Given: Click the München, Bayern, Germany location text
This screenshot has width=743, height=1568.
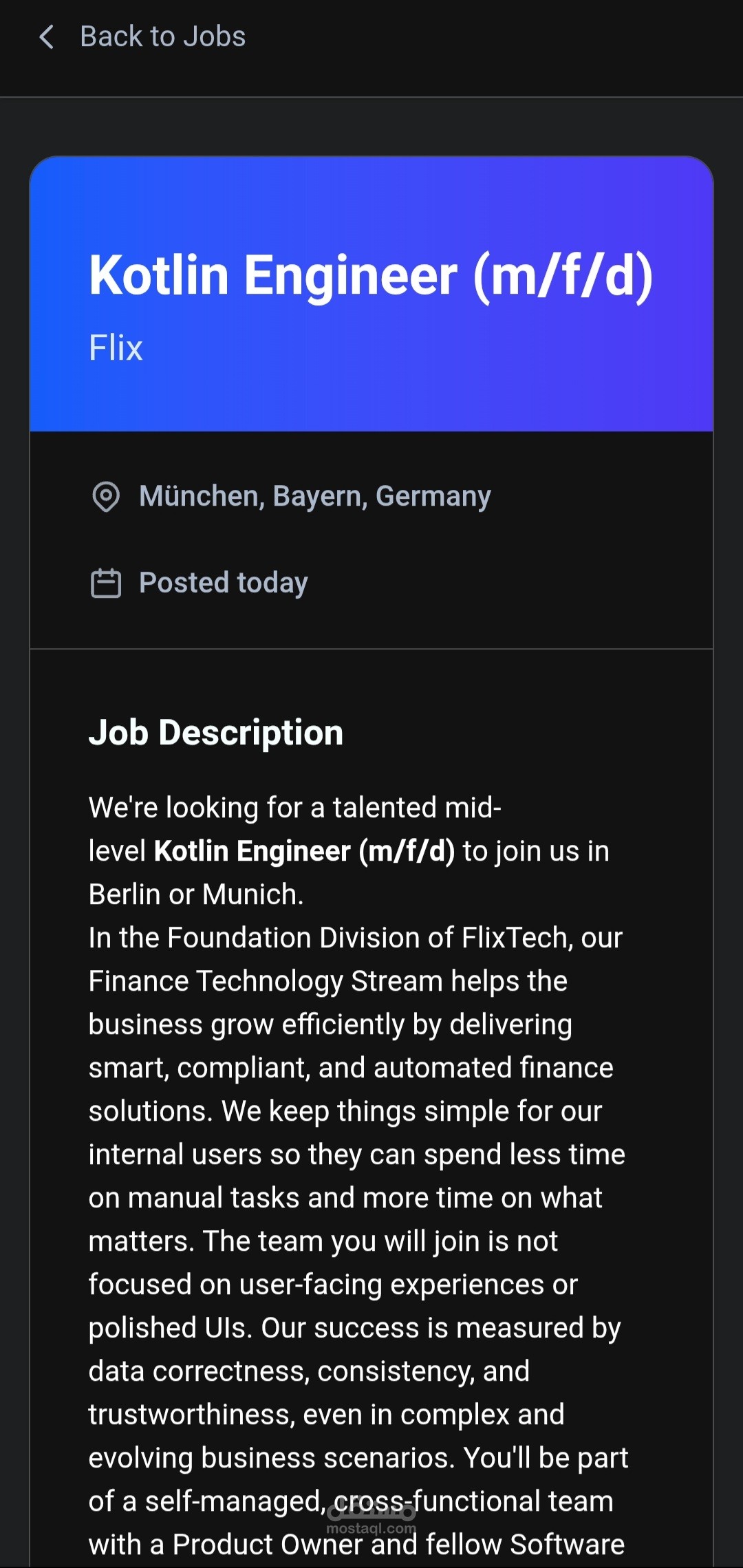Looking at the screenshot, I should tap(315, 497).
